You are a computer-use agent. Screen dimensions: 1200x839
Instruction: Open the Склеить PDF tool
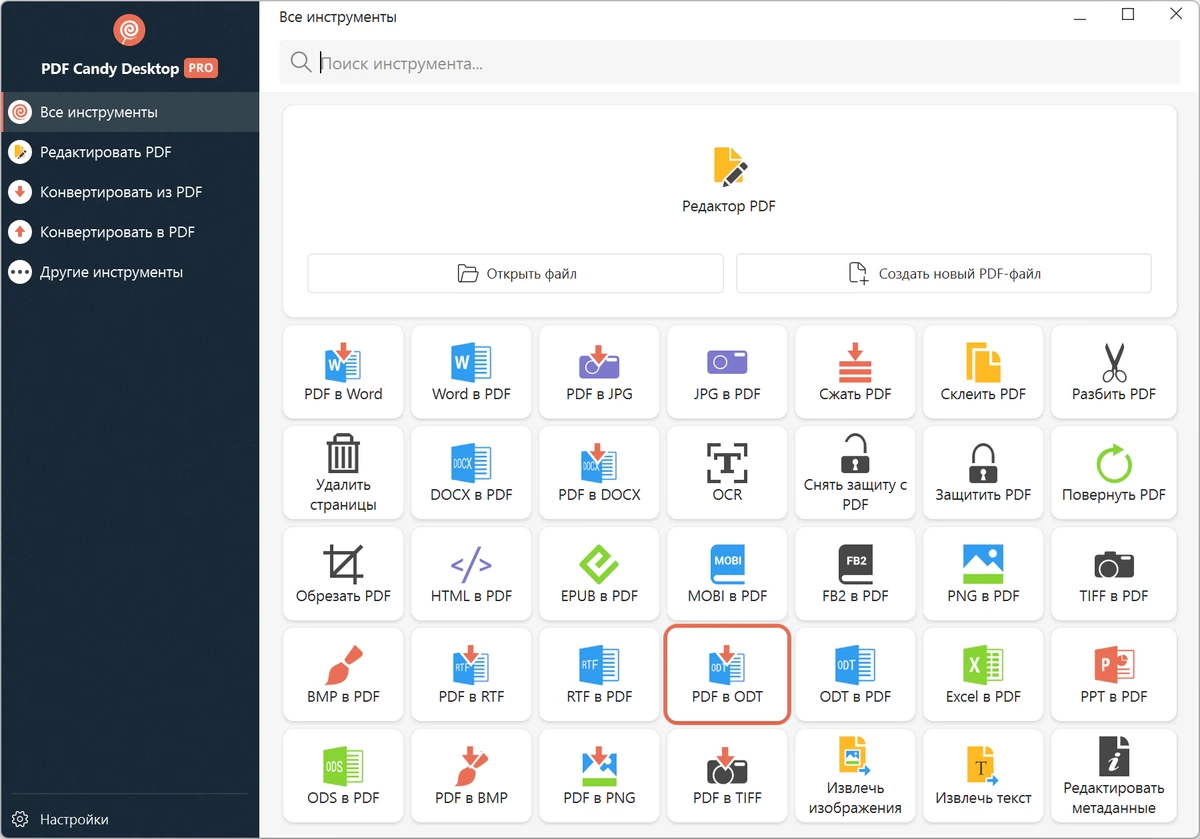(x=983, y=371)
